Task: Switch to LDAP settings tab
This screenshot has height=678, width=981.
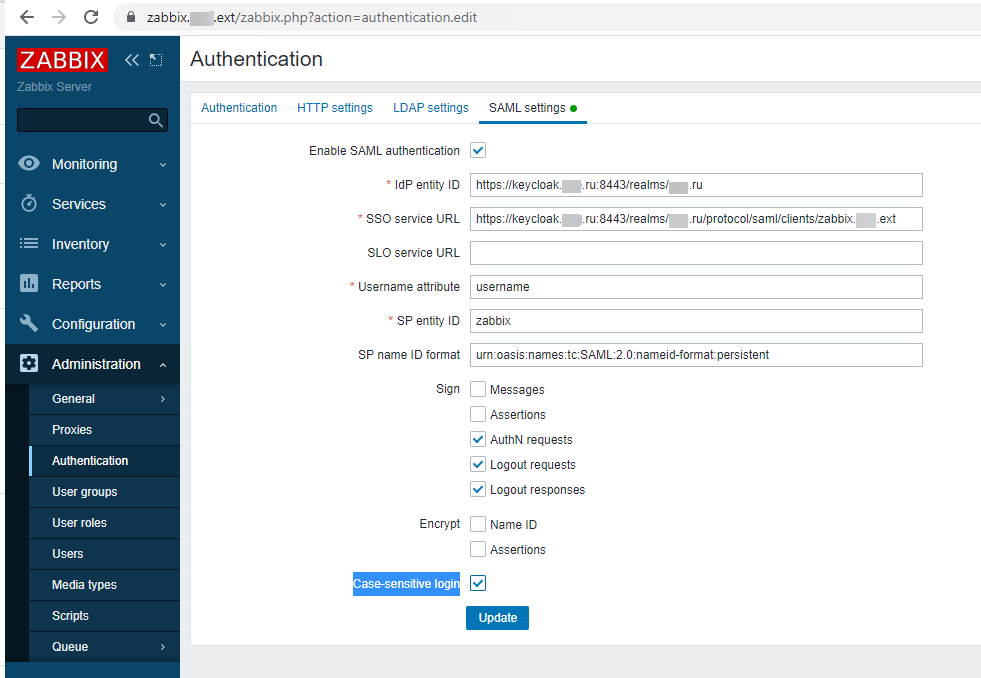Action: tap(430, 108)
